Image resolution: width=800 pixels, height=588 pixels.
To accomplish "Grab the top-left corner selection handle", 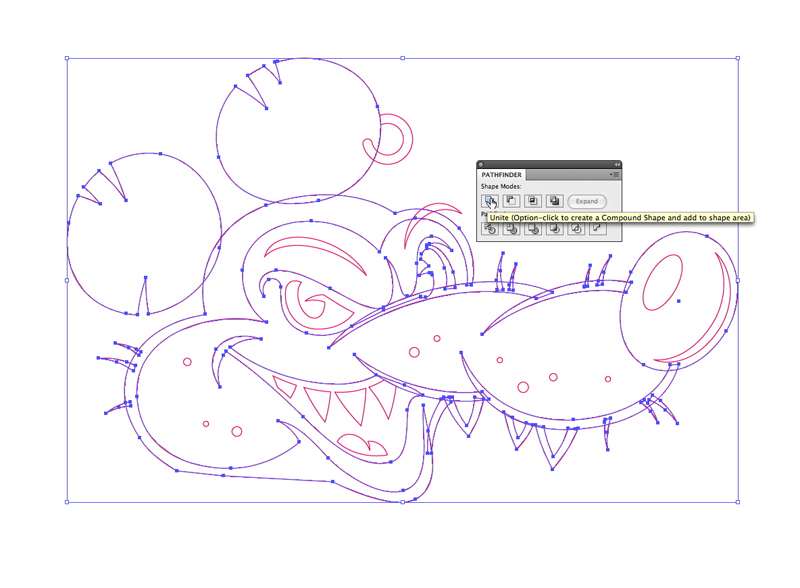I will click(67, 58).
